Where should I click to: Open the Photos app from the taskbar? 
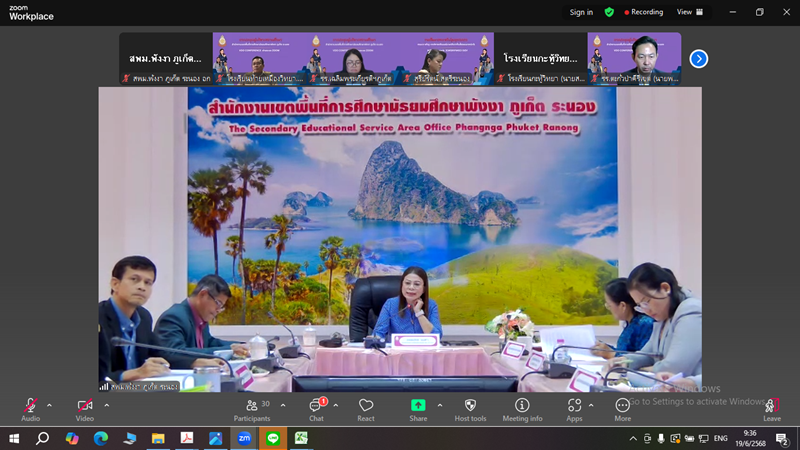215,438
